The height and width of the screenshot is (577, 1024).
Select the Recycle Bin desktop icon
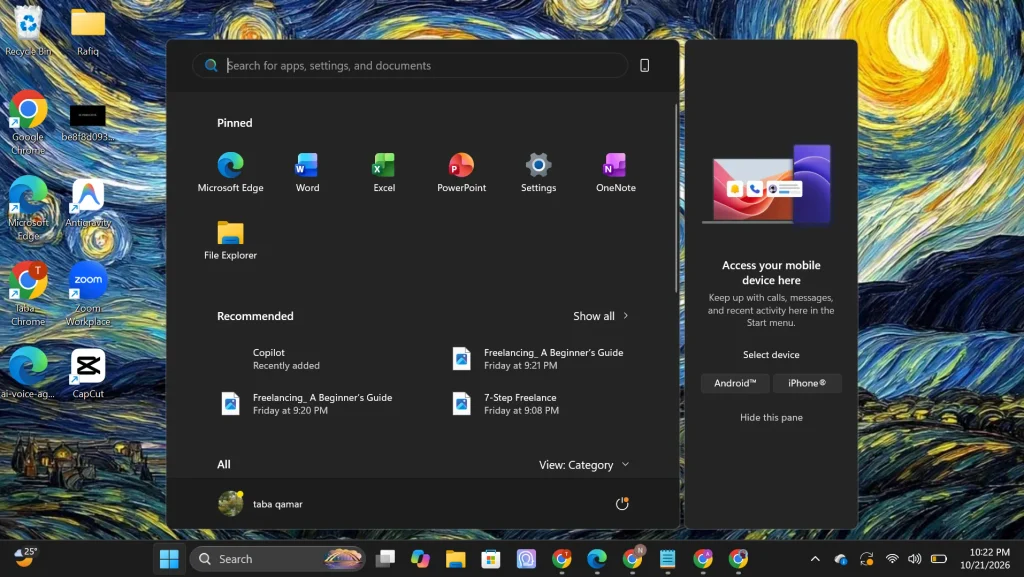(x=27, y=31)
